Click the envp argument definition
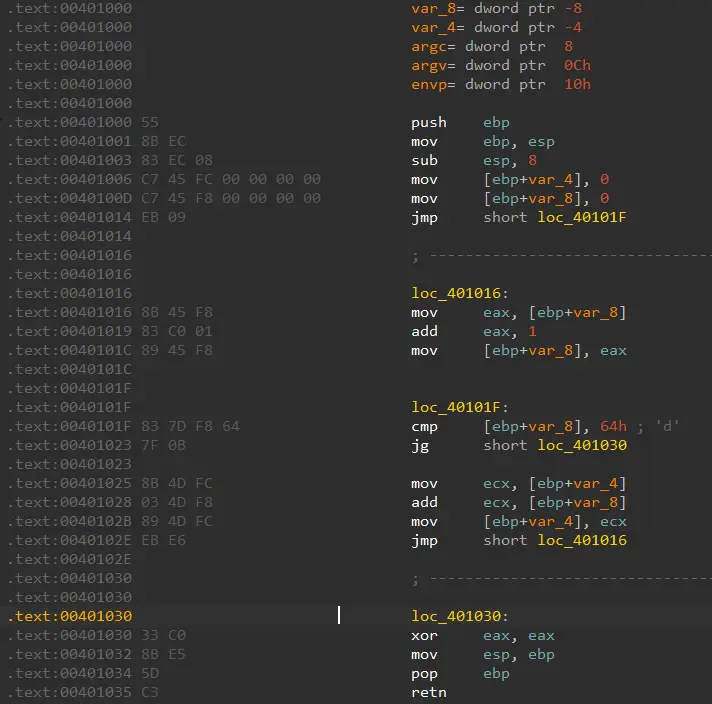 501,85
